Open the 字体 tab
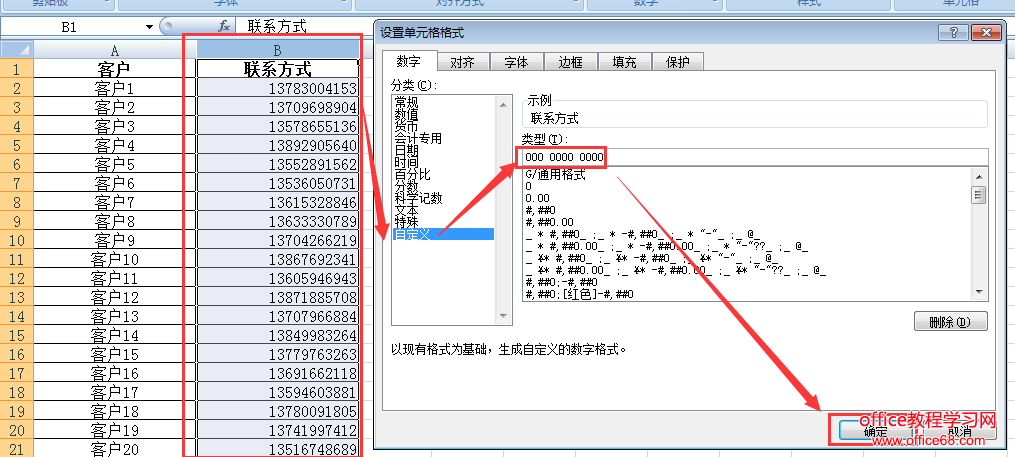Viewport: 1015px width, 457px height. tap(516, 62)
